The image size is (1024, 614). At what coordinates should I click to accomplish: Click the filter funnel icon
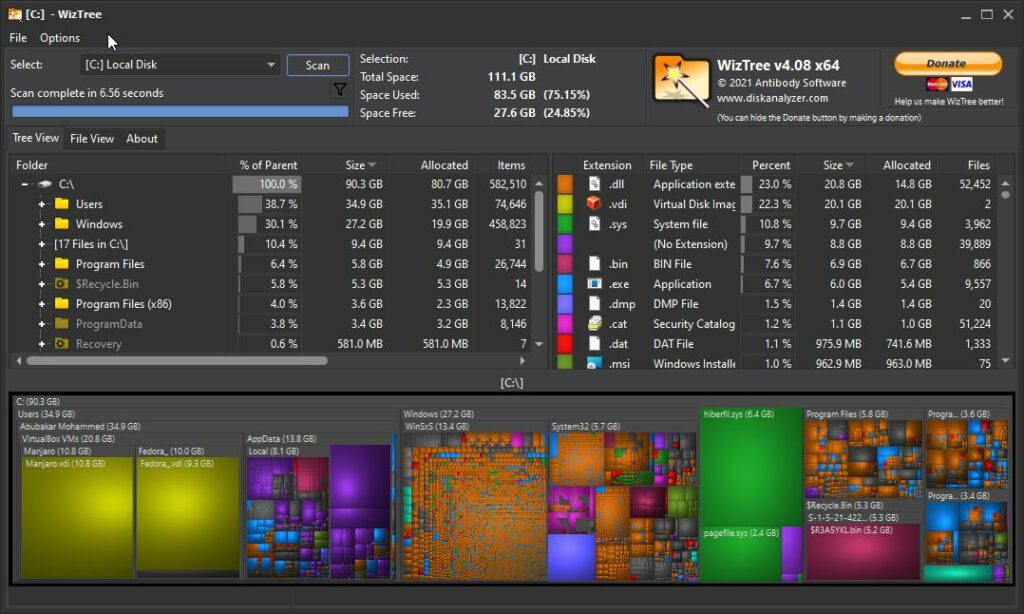340,89
